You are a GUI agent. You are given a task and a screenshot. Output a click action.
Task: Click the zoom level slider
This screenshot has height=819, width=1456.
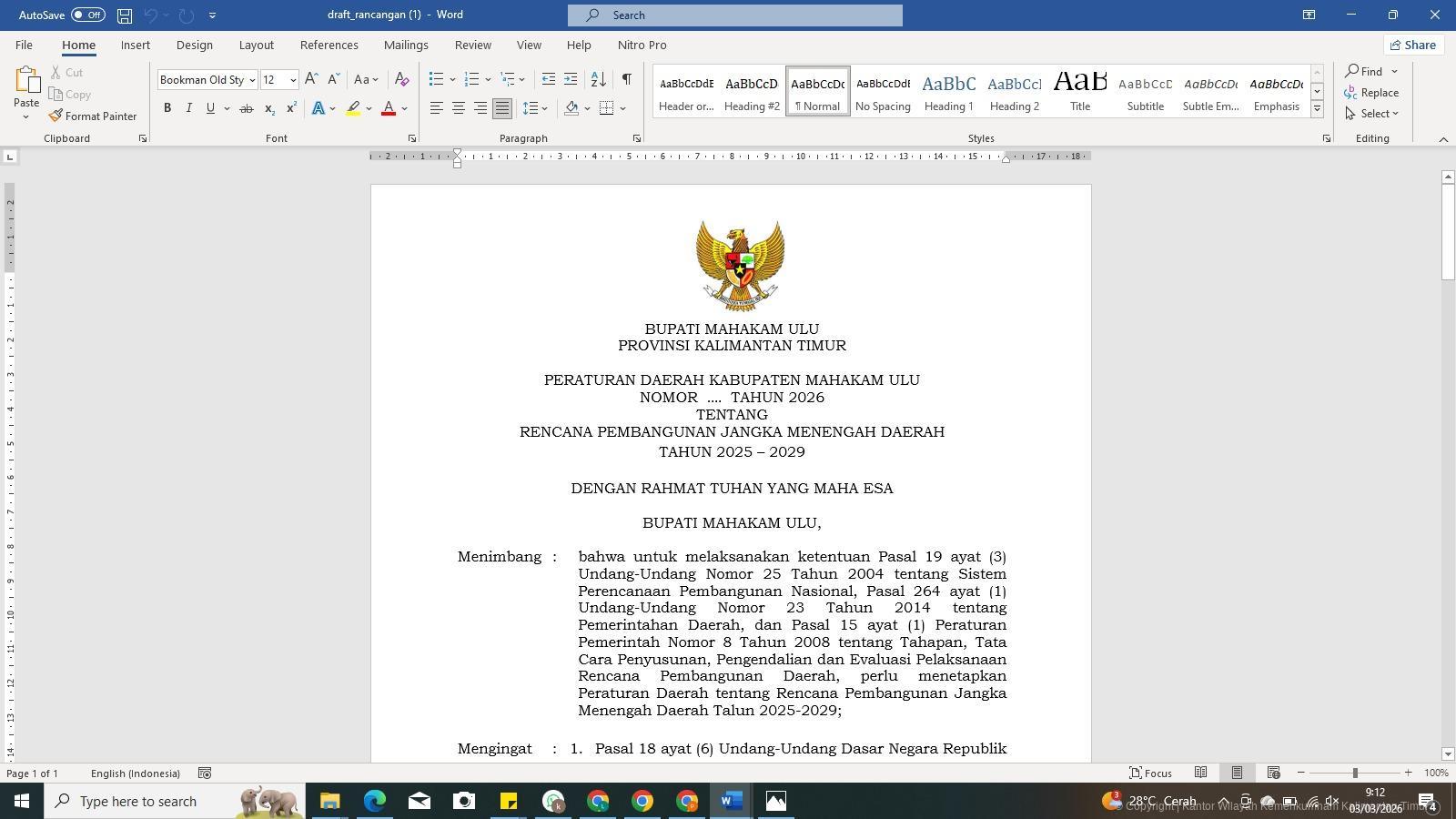pos(1354,773)
